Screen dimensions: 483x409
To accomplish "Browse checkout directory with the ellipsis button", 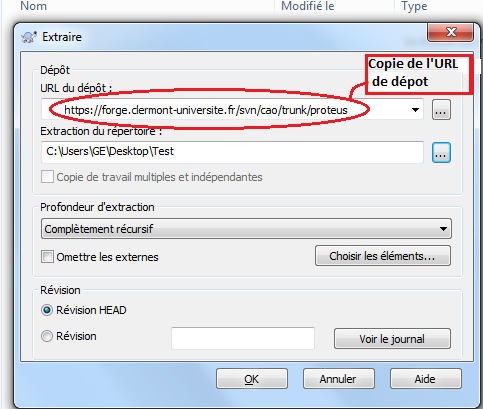I will (441, 153).
